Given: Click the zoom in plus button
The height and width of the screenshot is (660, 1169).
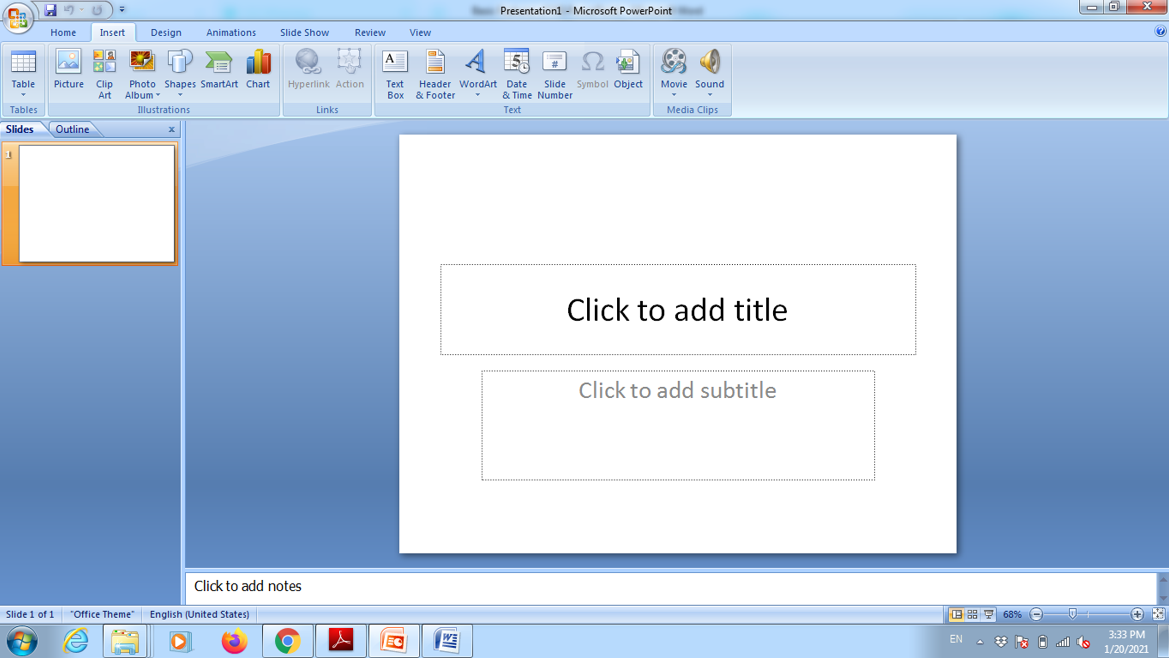Looking at the screenshot, I should (1137, 615).
